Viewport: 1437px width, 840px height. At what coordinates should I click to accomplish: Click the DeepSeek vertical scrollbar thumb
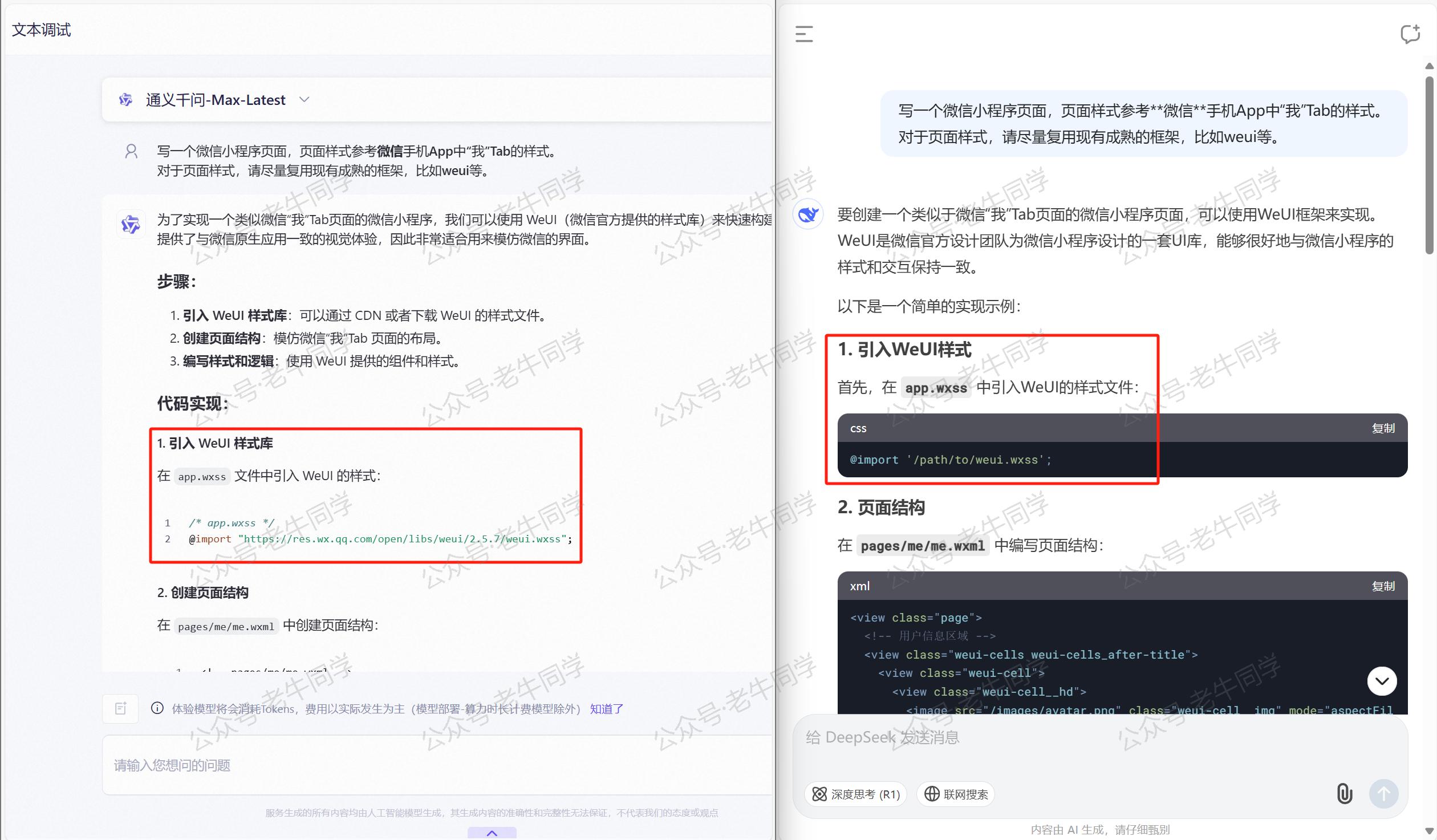coord(1429,165)
